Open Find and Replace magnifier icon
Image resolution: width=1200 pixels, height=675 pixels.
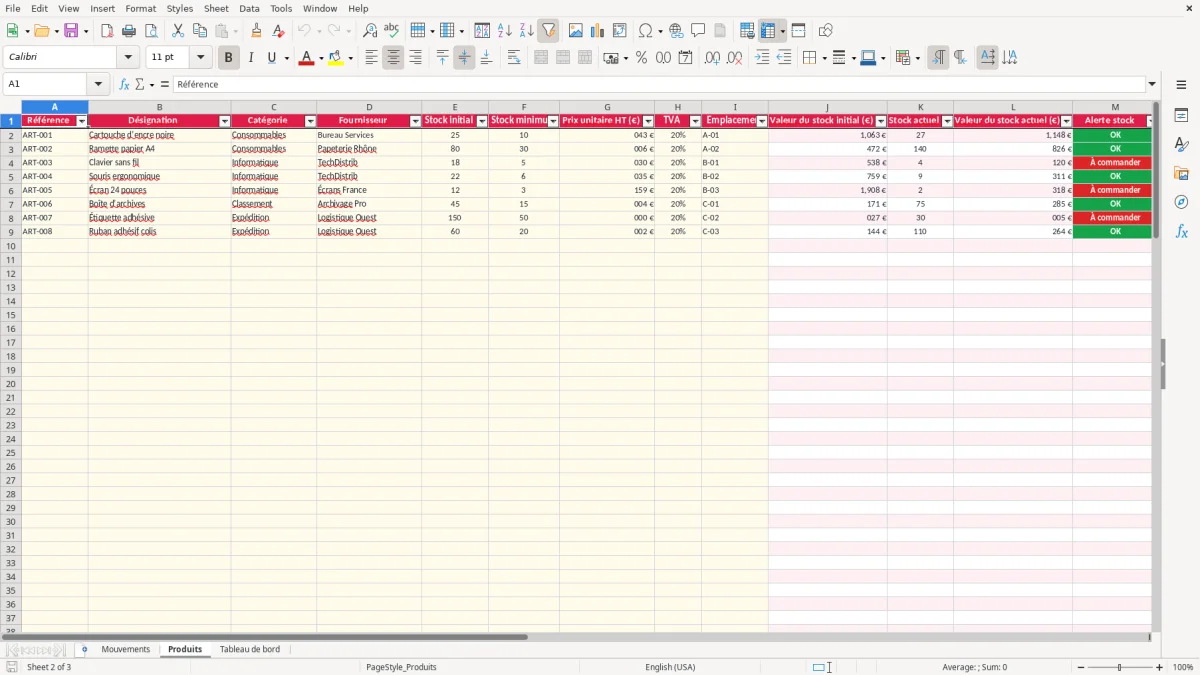[x=370, y=31]
